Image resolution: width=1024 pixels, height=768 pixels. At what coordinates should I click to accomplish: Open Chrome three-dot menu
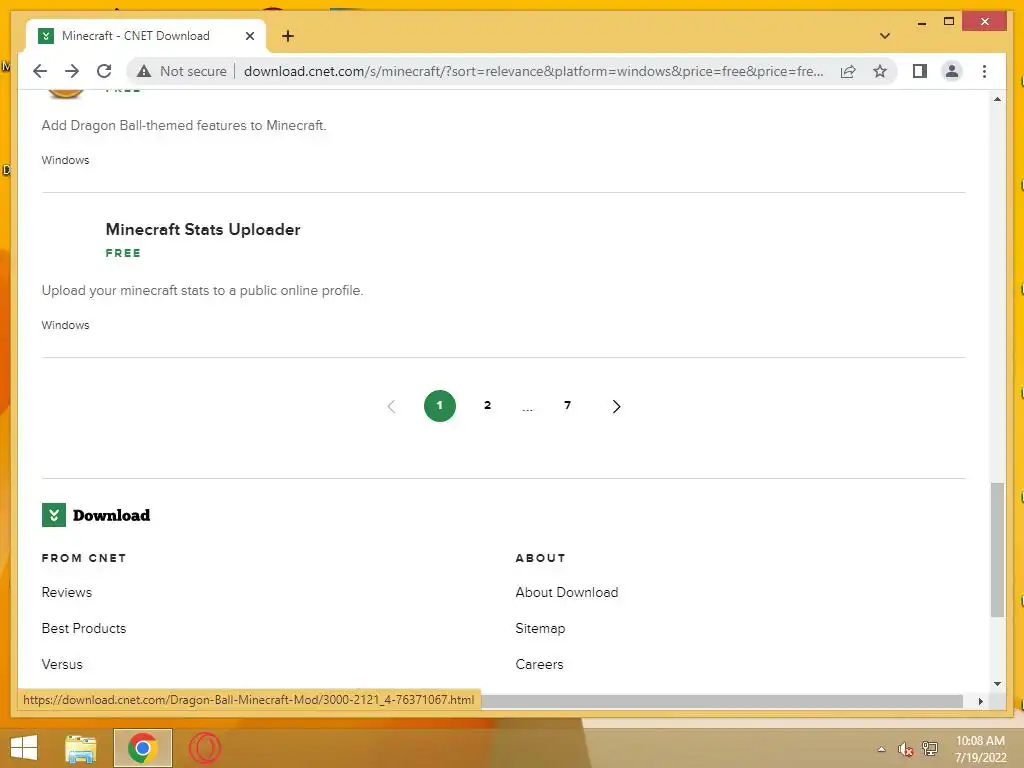click(x=984, y=71)
